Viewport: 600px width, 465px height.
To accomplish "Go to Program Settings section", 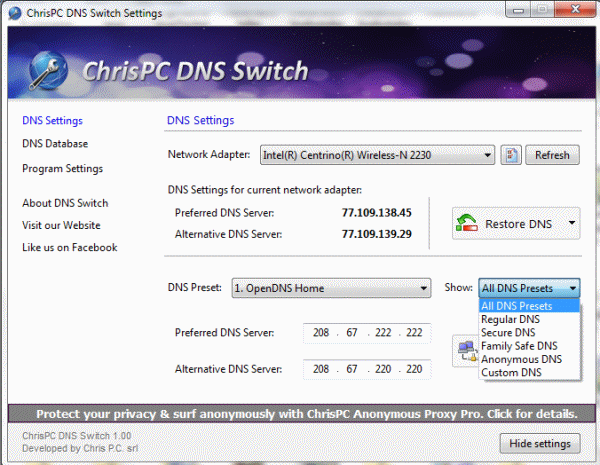I will 62,168.
